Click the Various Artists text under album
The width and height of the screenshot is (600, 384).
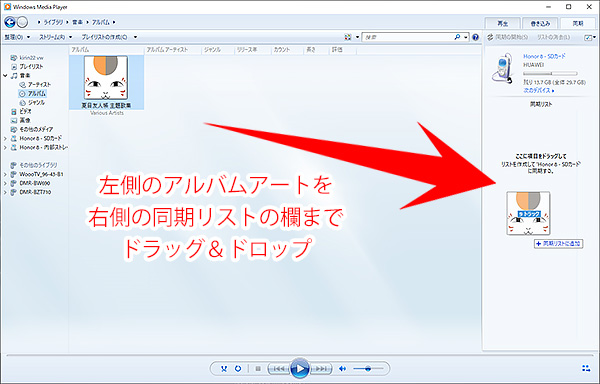click(106, 113)
